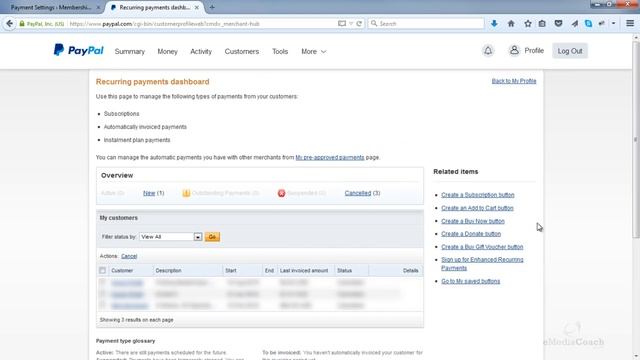Open Create an Add to Cart button link
The height and width of the screenshot is (360, 640).
477,208
